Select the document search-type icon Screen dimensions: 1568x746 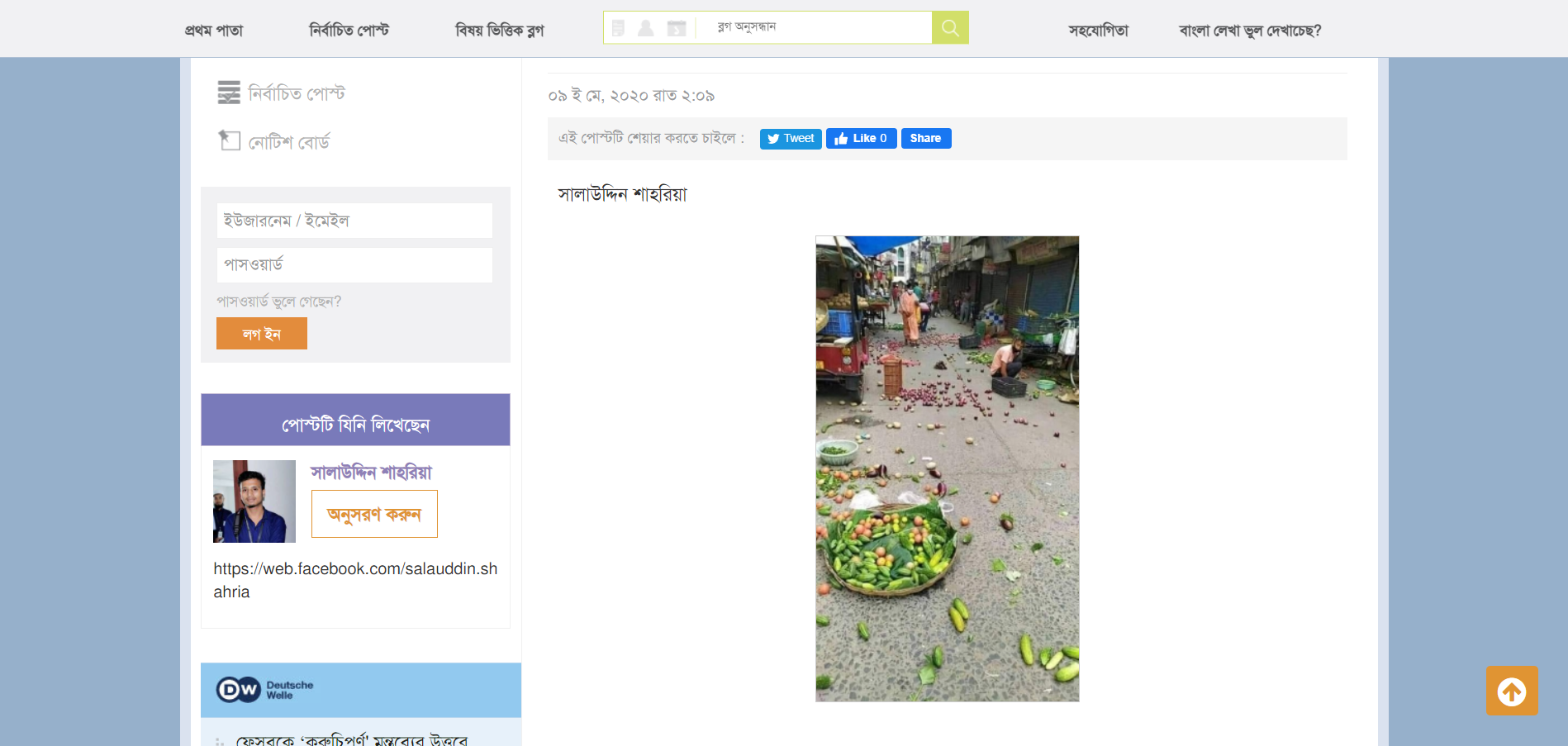(x=618, y=28)
